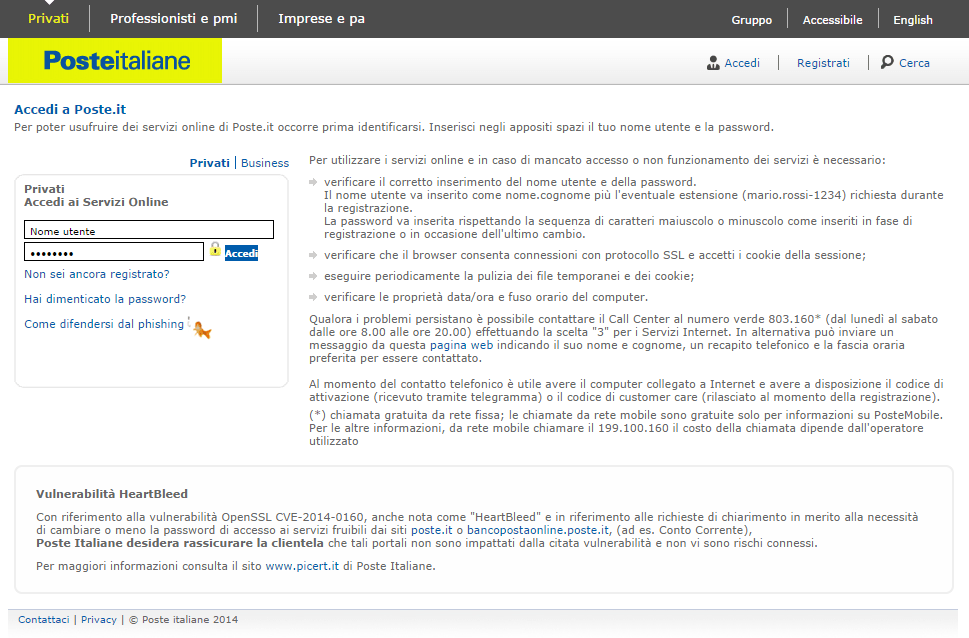Click the 'Accedi ai Servizi Online' text
969x638 pixels.
click(96, 202)
